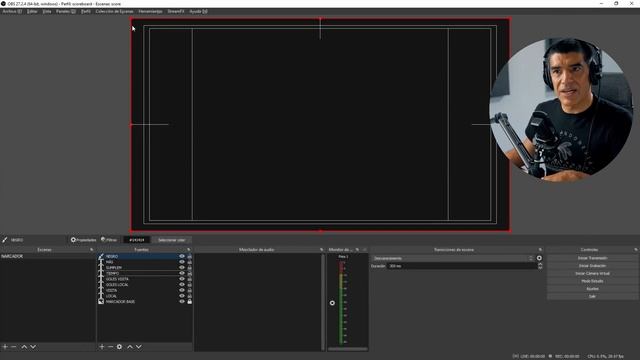Click the color source icon beside NEGRO

click(101, 256)
